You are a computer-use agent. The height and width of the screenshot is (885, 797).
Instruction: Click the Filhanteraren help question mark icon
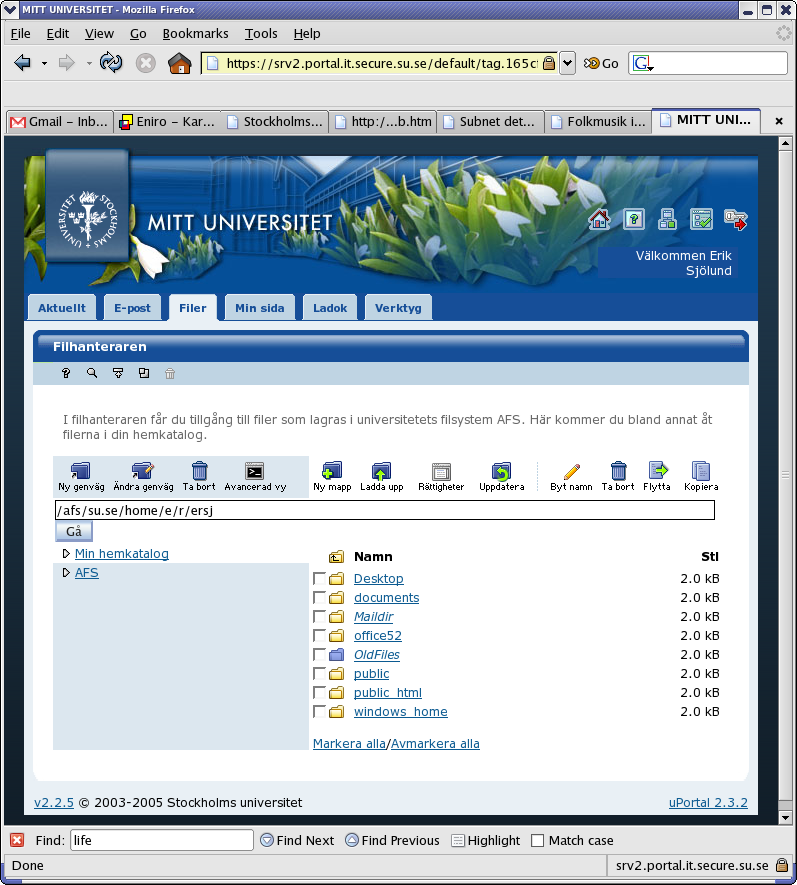pyautogui.click(x=66, y=373)
